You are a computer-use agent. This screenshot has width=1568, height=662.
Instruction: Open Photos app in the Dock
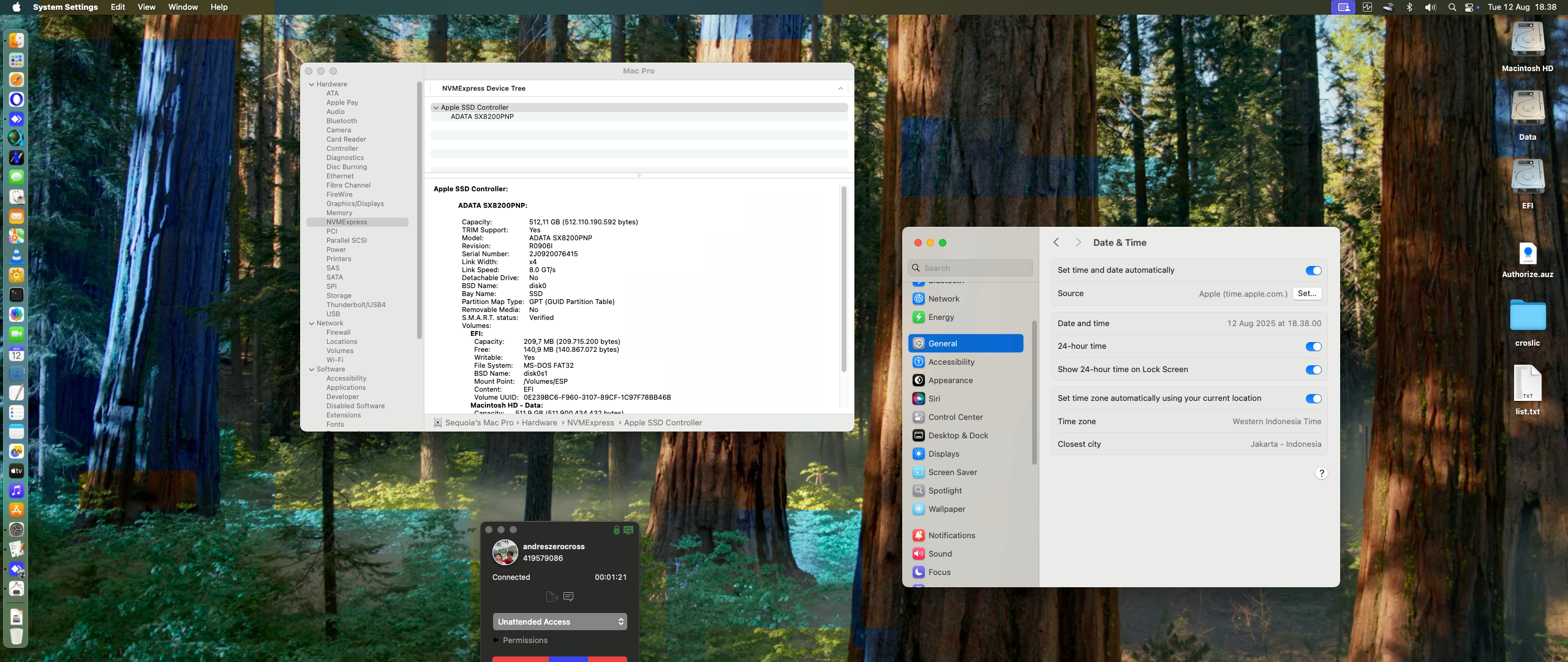[17, 314]
